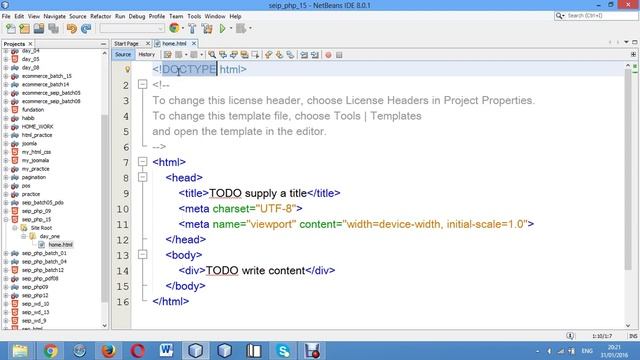The width and height of the screenshot is (640, 360).
Task: Click the editor vertical scrollbar
Action: (628, 169)
